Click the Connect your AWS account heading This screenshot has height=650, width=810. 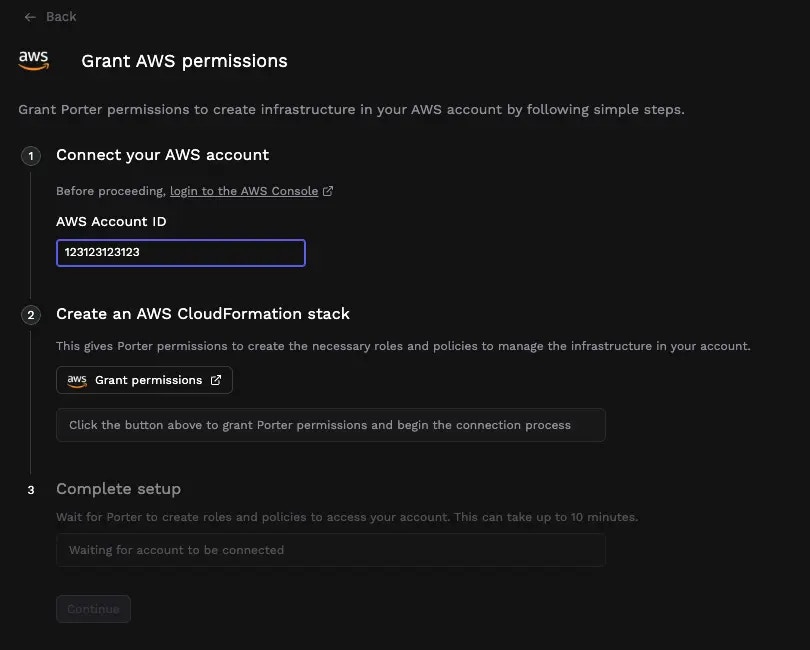tap(162, 155)
